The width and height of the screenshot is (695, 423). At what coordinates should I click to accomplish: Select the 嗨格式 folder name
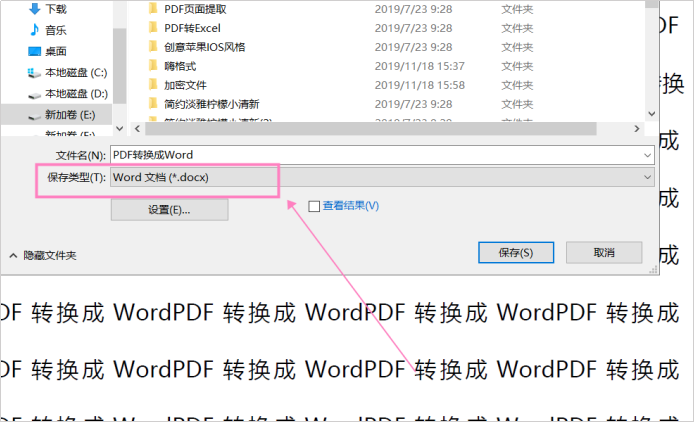(180, 66)
